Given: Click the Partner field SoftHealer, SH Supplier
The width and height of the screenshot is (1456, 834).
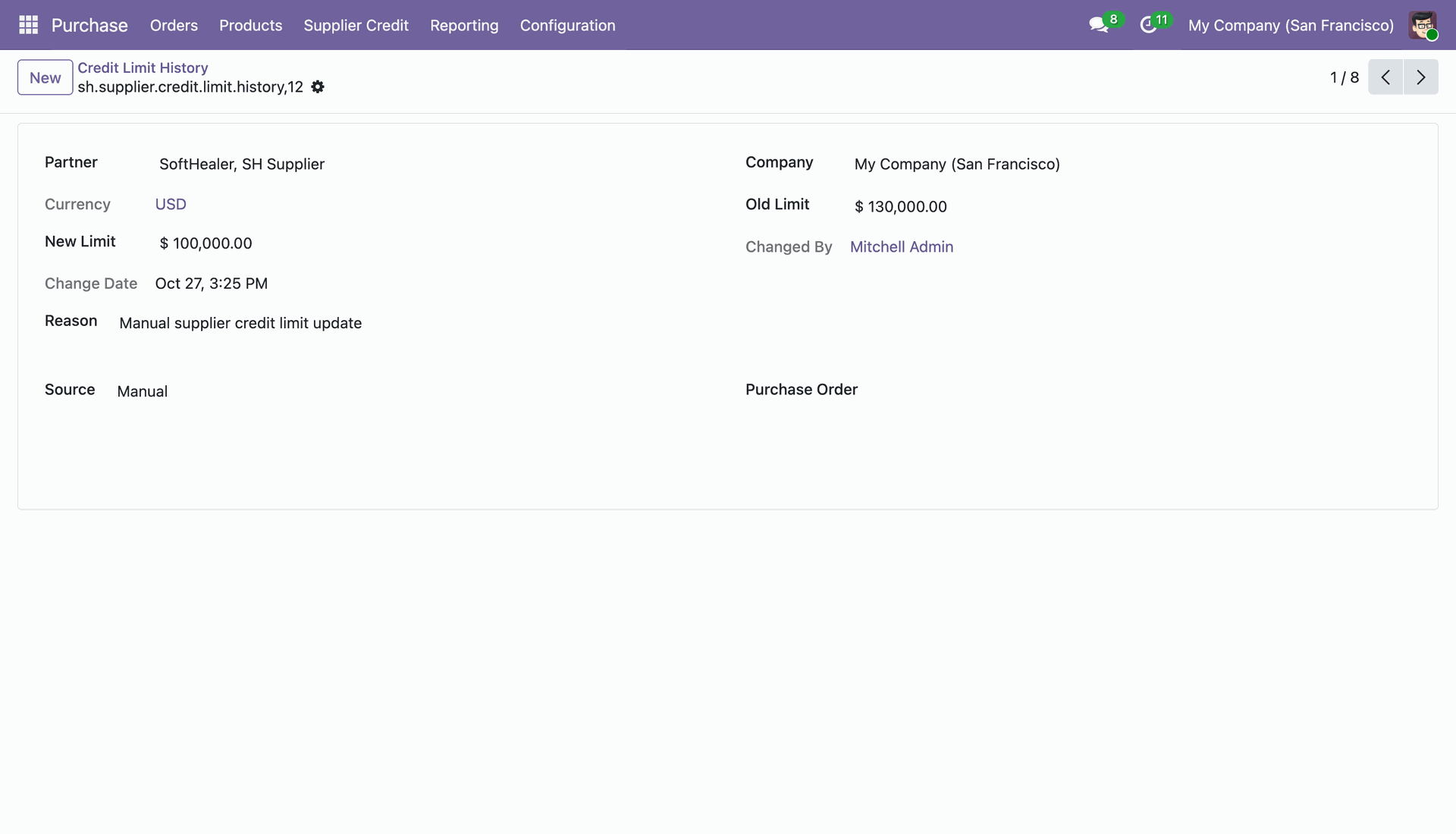Looking at the screenshot, I should click(x=242, y=164).
